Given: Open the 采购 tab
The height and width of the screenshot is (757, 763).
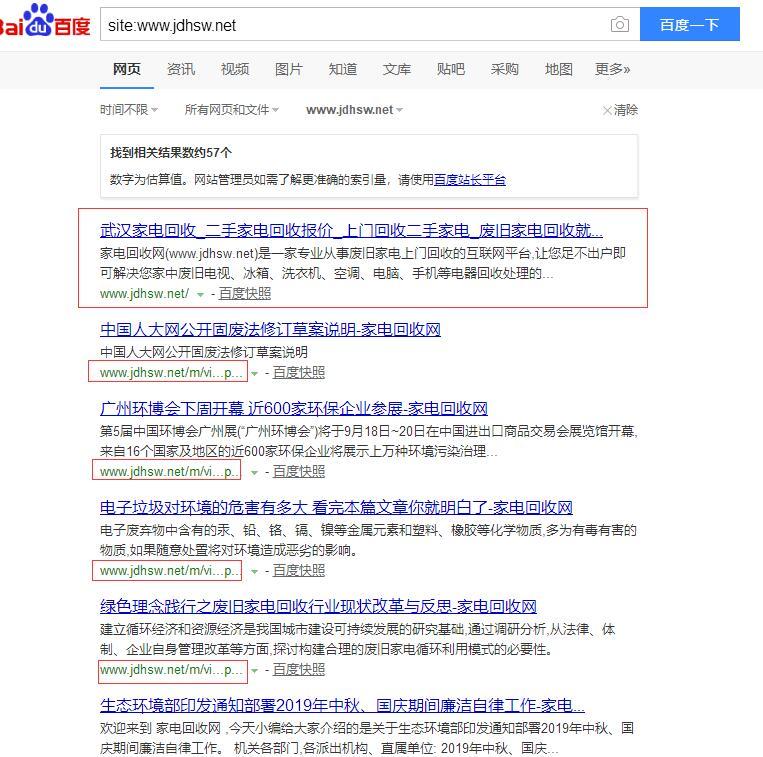Looking at the screenshot, I should click(x=505, y=70).
